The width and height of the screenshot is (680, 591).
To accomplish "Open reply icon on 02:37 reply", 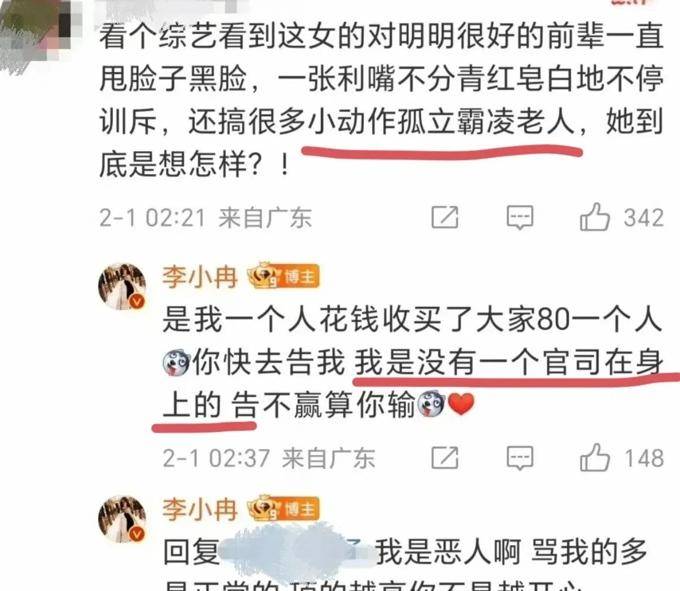I will [x=520, y=458].
